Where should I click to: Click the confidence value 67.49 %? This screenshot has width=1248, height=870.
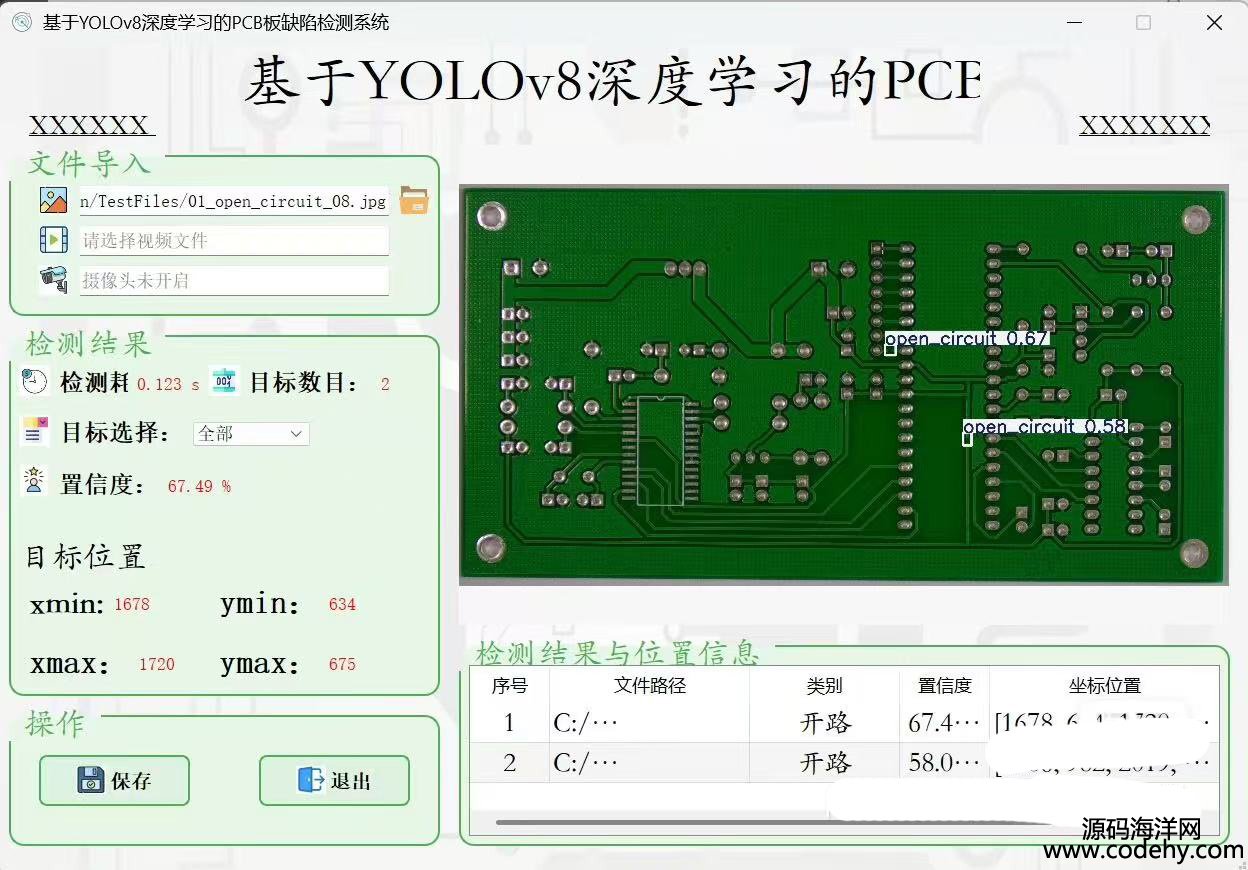coord(199,486)
